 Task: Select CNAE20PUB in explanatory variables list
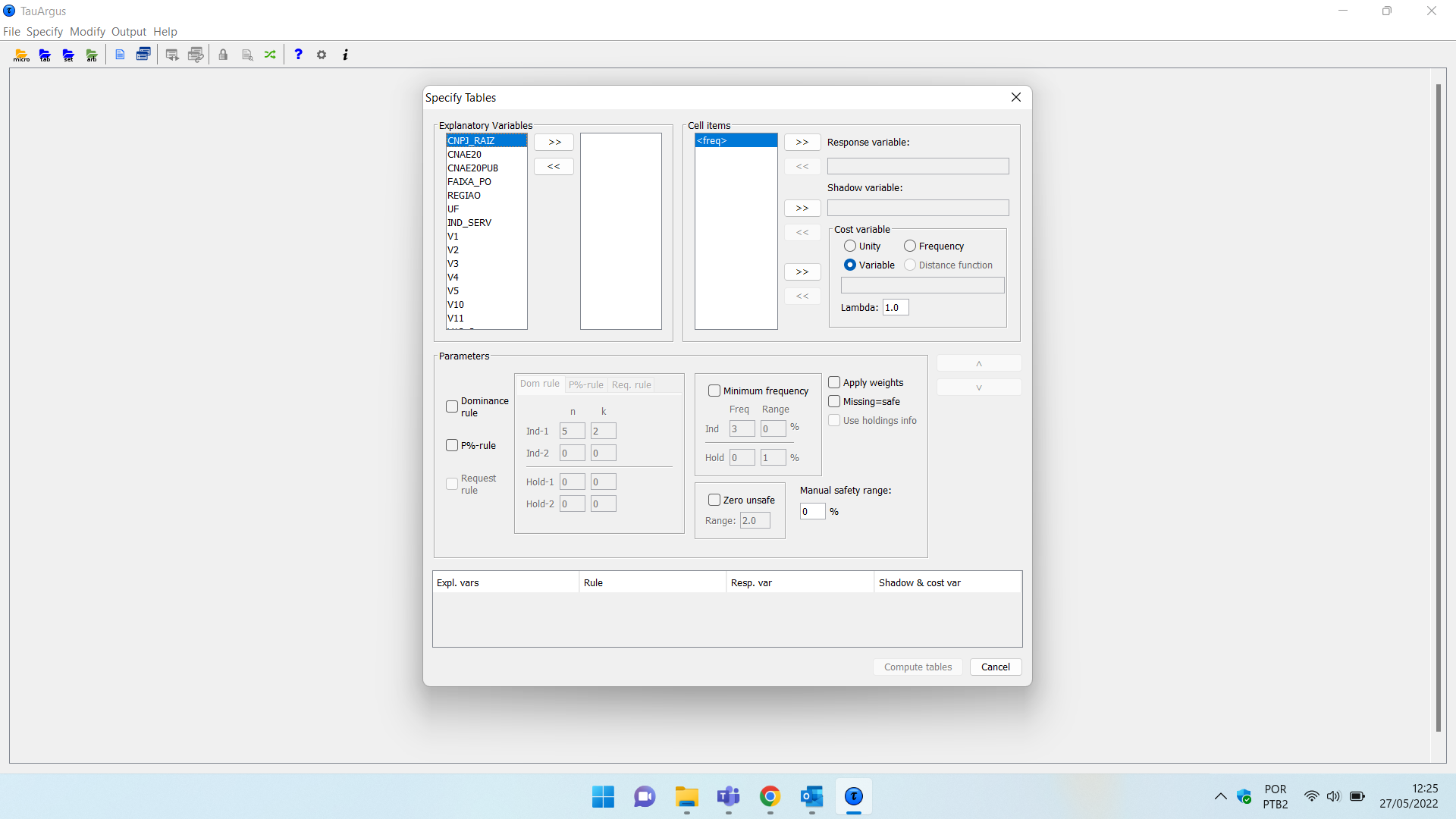473,168
